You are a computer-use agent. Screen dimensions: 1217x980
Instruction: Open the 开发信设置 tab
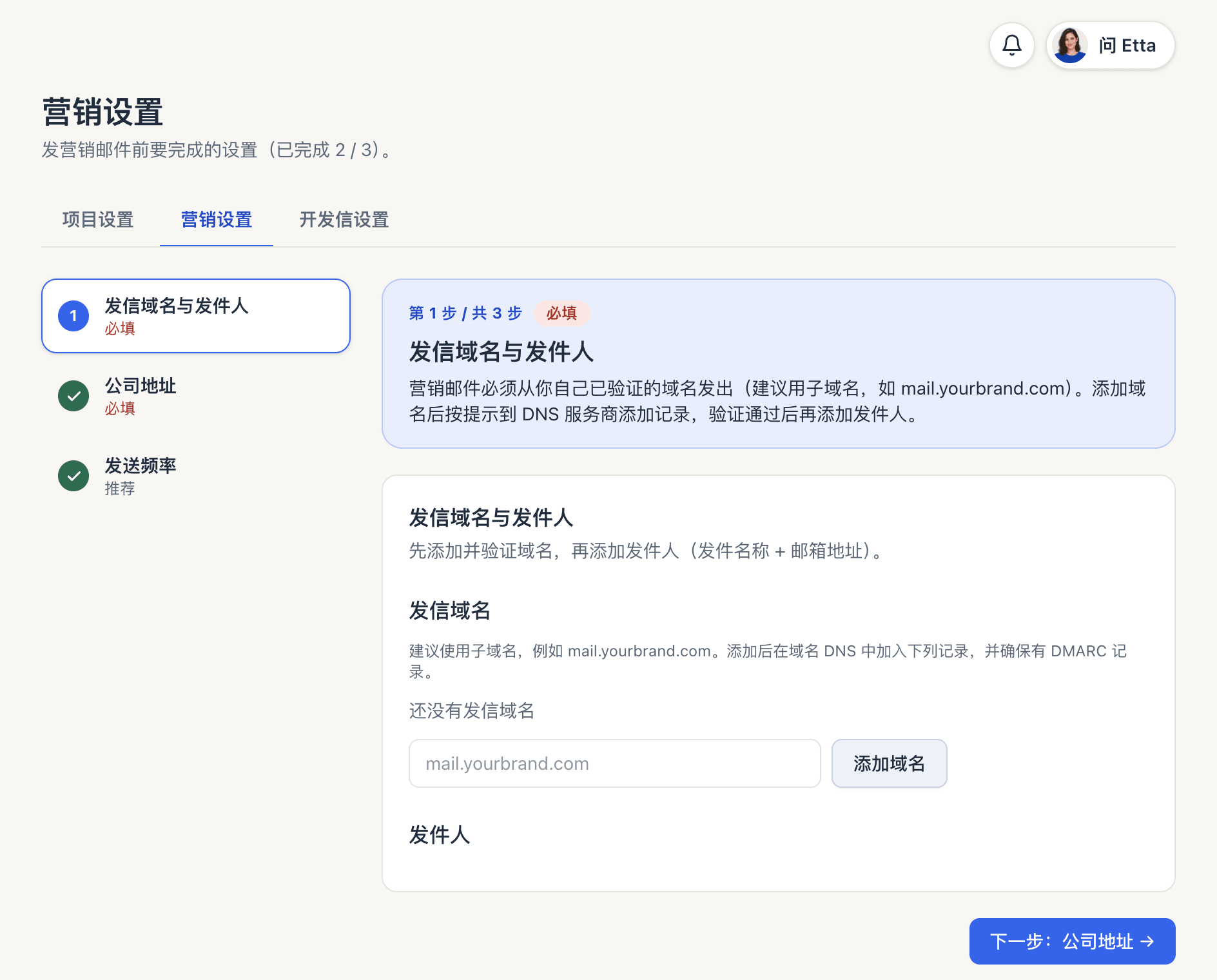(x=344, y=220)
